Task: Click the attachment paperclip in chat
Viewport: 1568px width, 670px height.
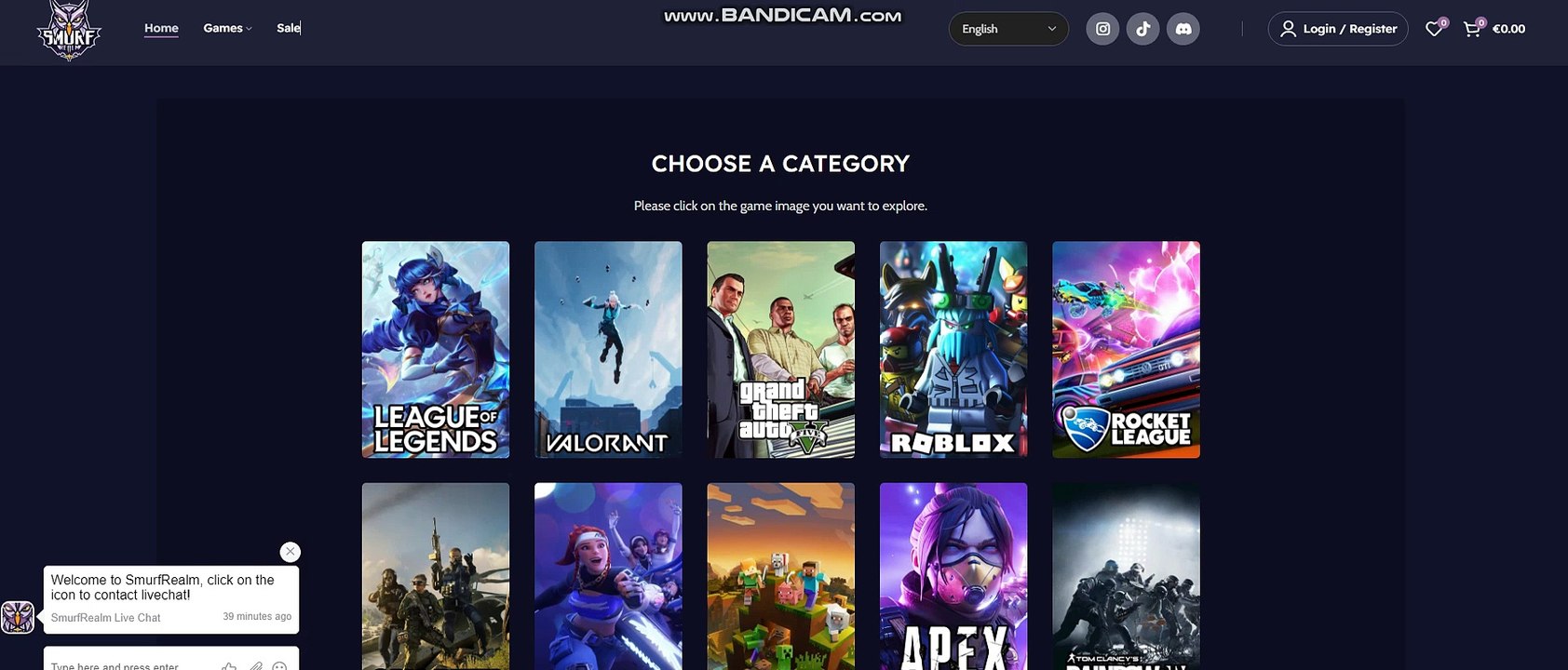Action: tap(255, 666)
